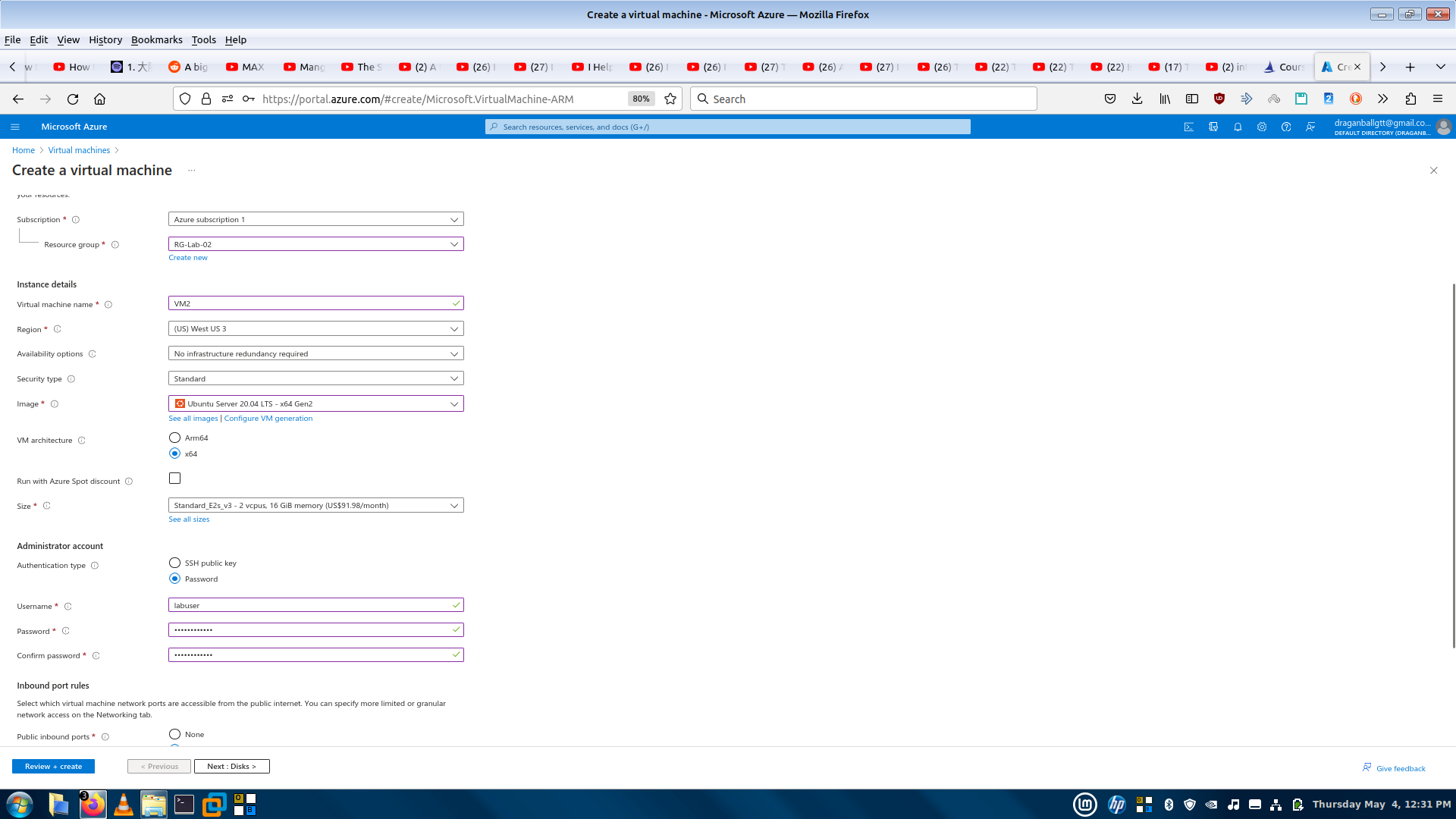
Task: Open Azure portal hamburger menu
Action: pyautogui.click(x=15, y=127)
